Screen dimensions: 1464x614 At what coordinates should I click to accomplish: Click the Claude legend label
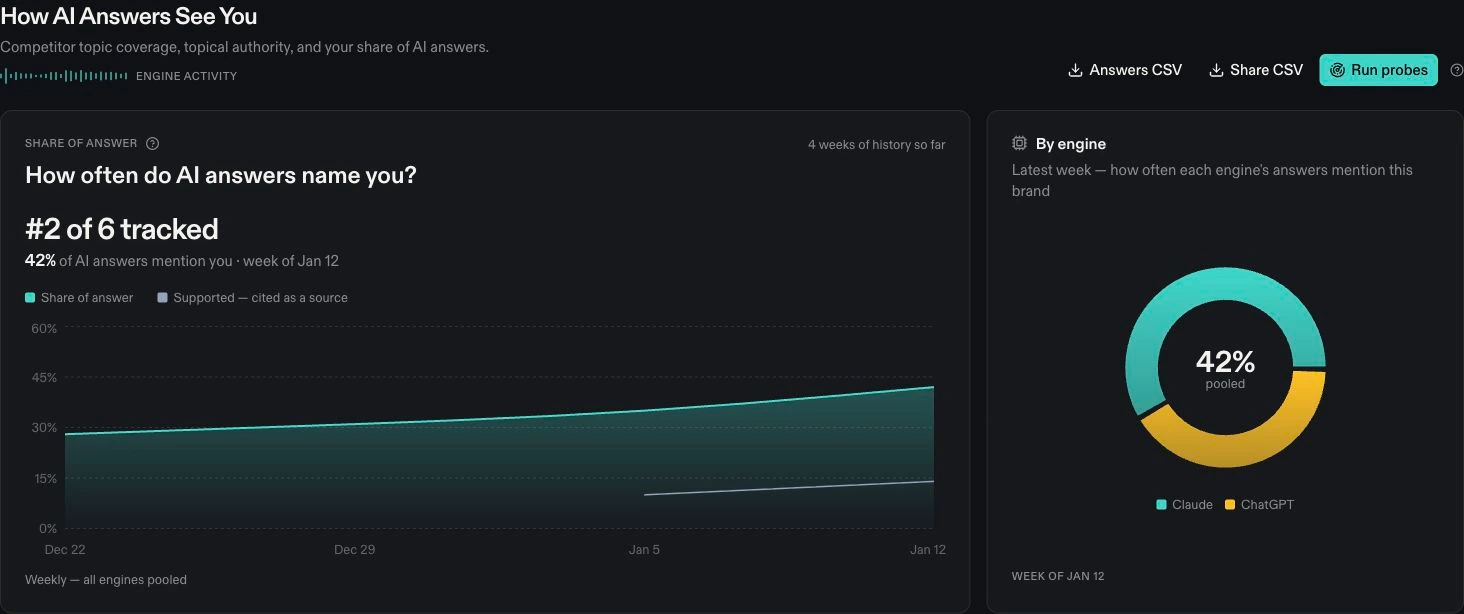tap(1192, 505)
